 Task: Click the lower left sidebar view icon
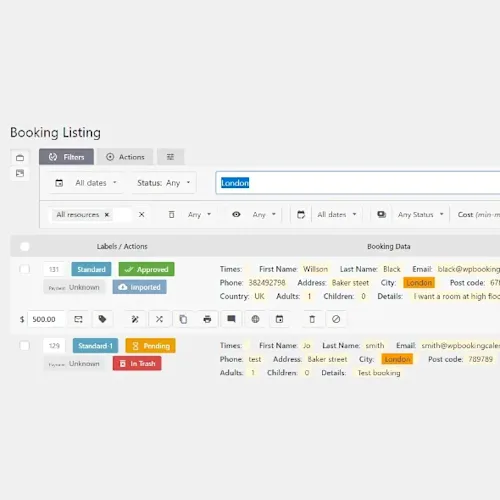[20, 173]
